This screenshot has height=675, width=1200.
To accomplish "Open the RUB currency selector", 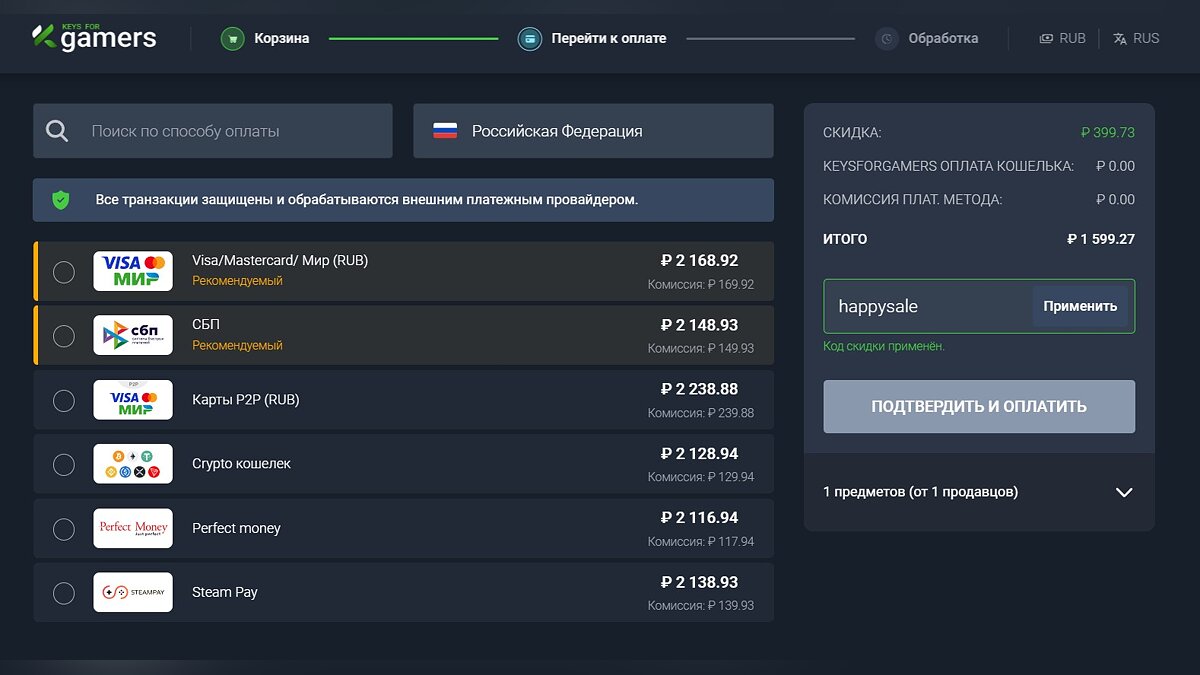I will click(x=1062, y=38).
